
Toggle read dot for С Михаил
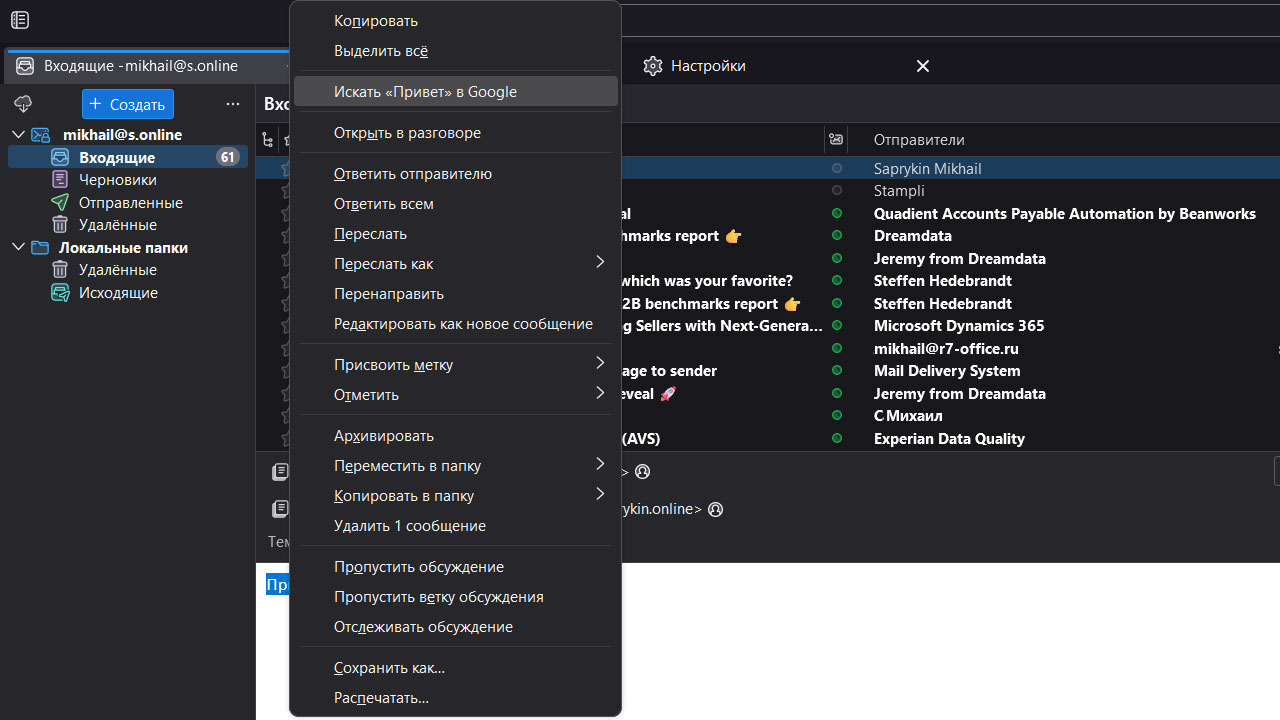[837, 416]
